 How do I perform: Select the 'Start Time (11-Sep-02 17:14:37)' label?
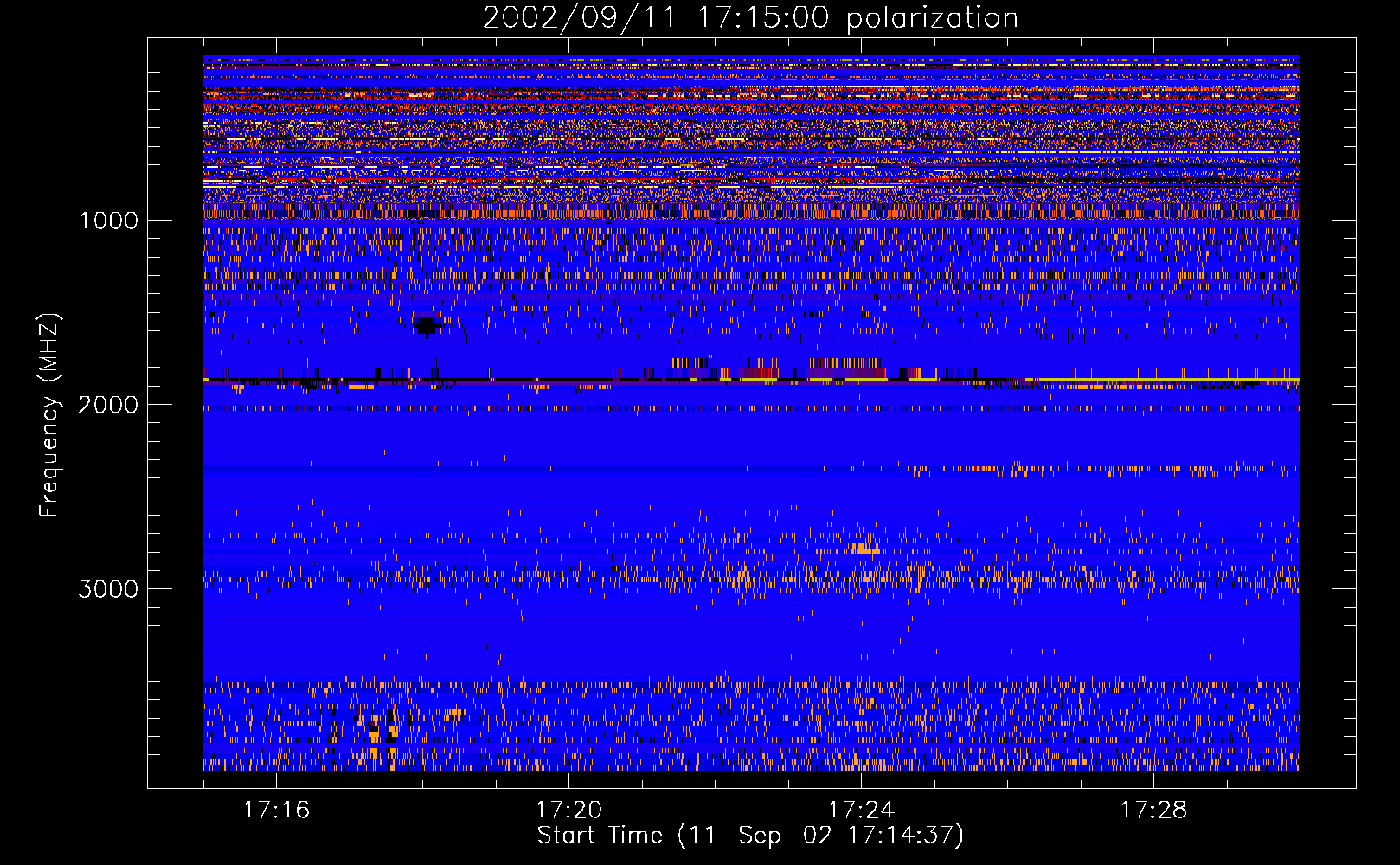(750, 836)
